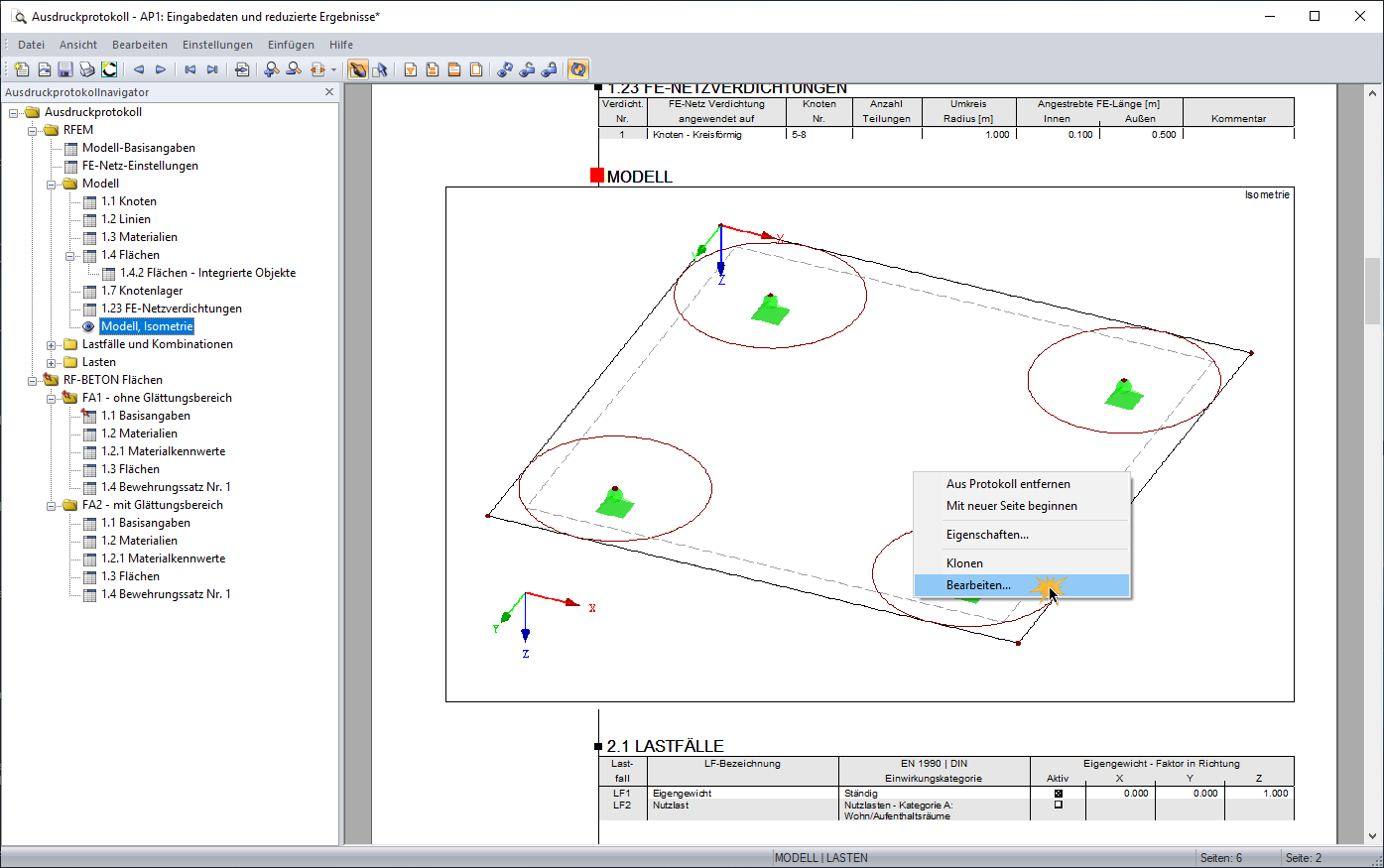Open the Save protocol icon

[x=64, y=69]
